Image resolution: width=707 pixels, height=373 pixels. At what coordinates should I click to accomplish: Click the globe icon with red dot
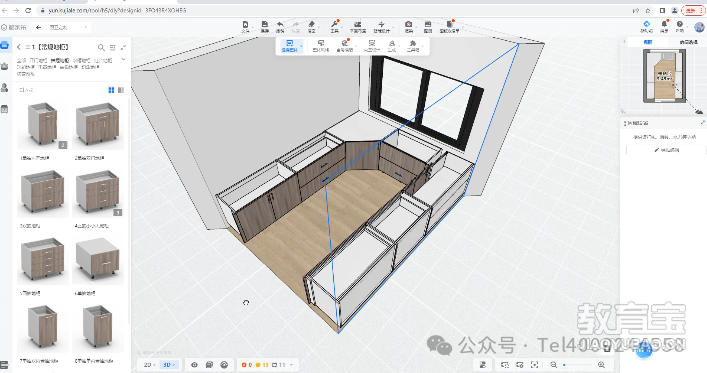pos(344,43)
